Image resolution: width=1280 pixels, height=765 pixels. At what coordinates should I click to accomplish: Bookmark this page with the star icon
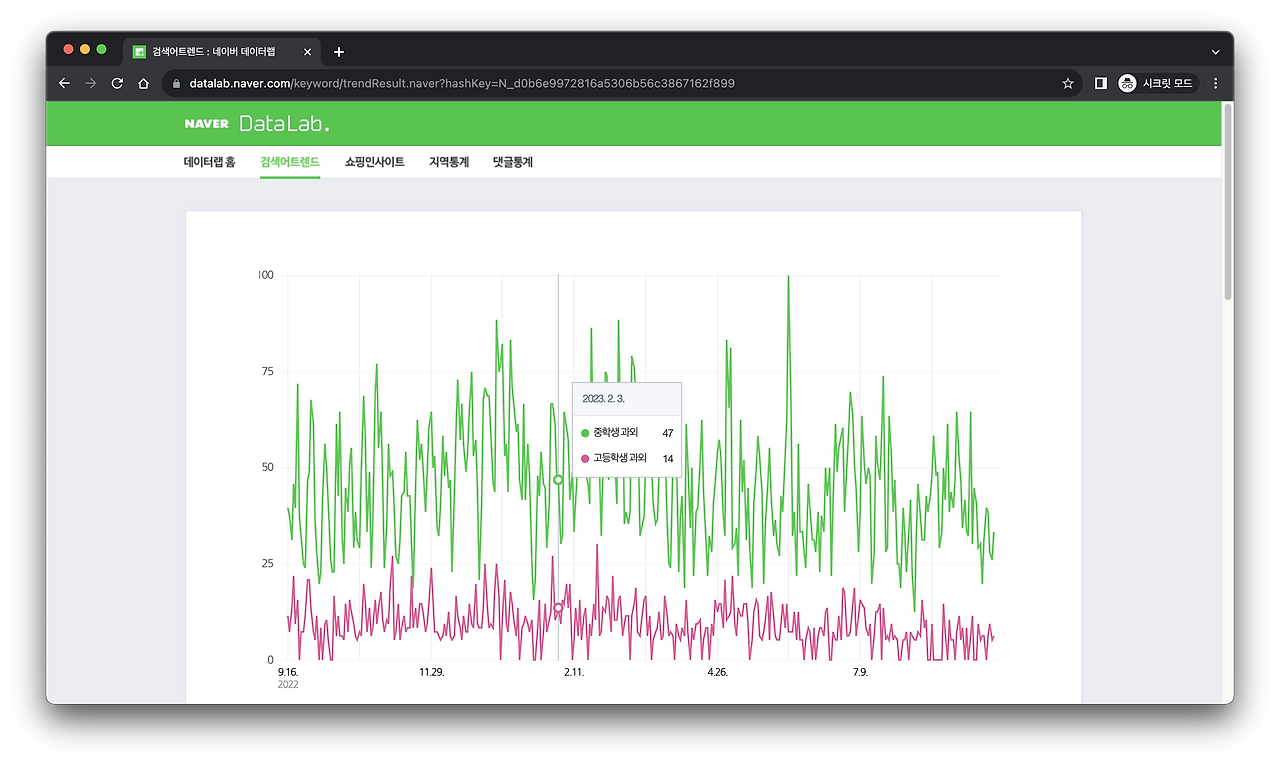tap(1067, 83)
